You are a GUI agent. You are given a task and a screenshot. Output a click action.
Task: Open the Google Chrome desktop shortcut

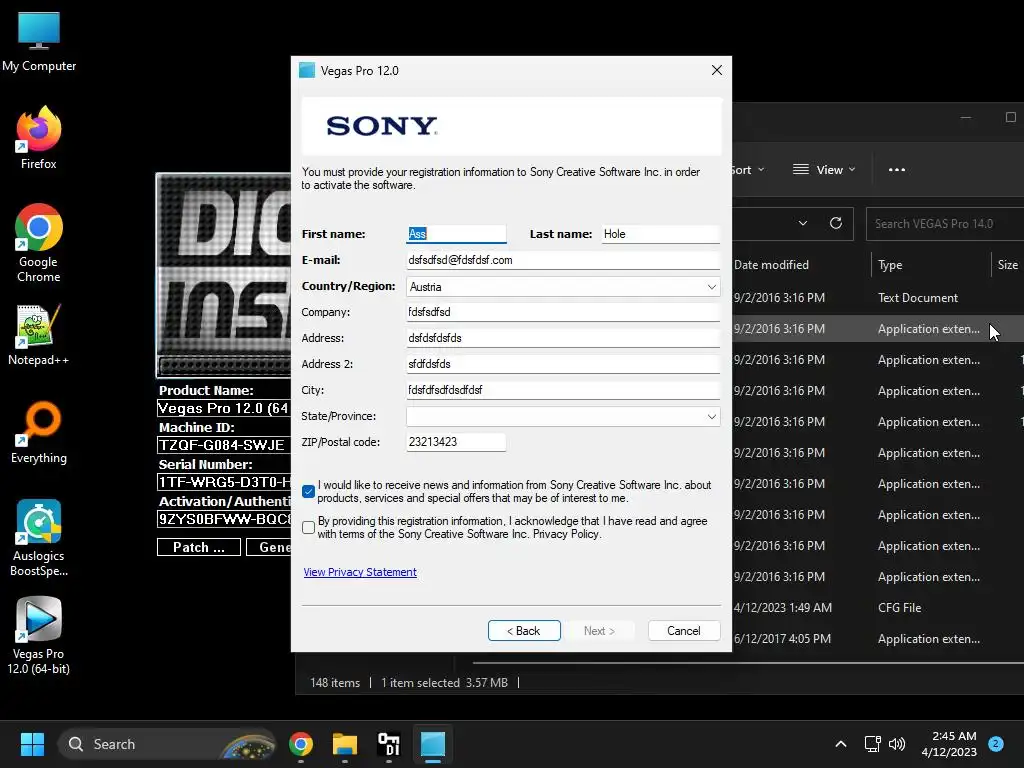click(39, 243)
